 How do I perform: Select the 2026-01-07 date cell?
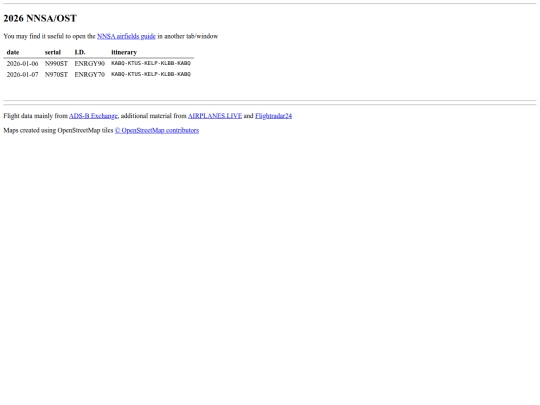click(22, 75)
